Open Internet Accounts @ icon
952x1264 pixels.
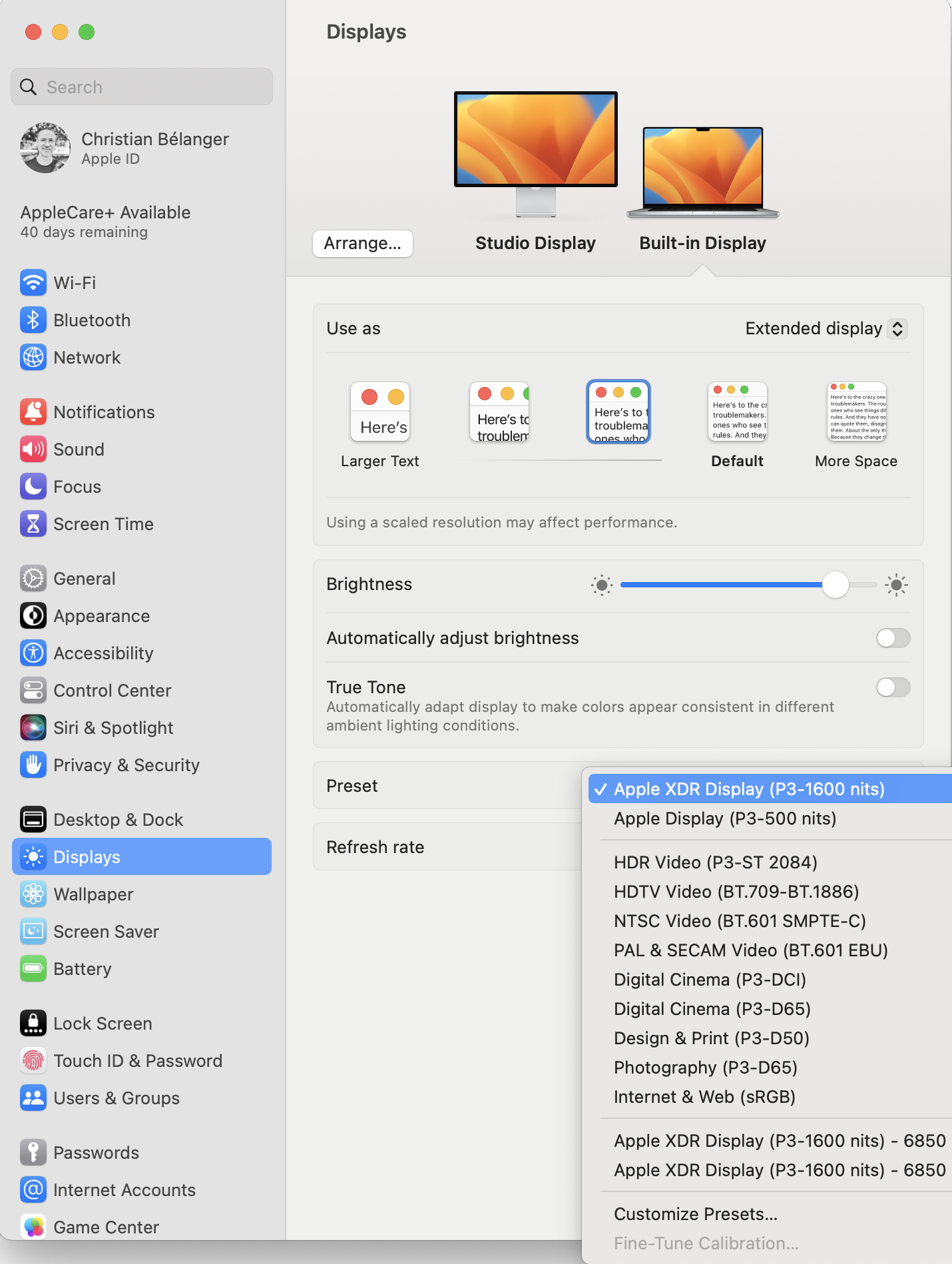(x=33, y=1189)
